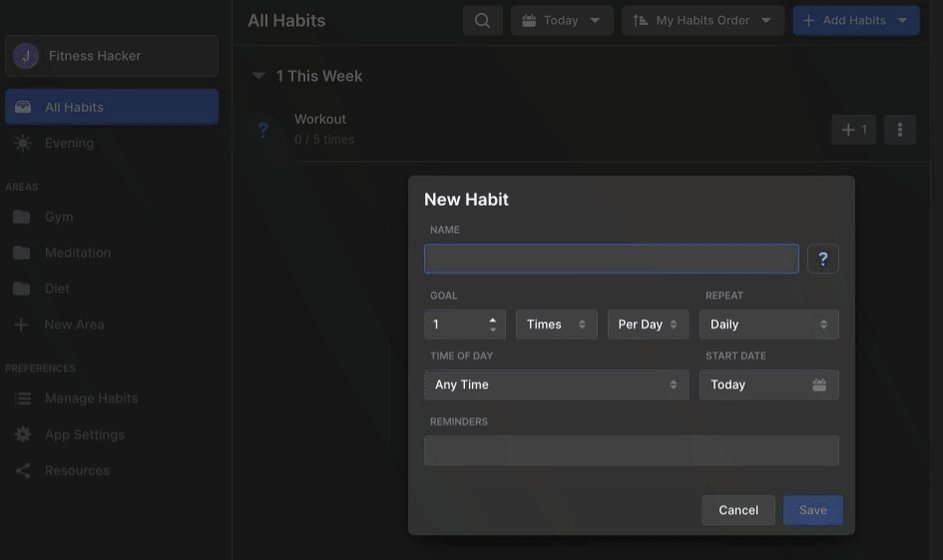Open the Fitness Hacker account menu
The height and width of the screenshot is (560, 943).
click(112, 56)
